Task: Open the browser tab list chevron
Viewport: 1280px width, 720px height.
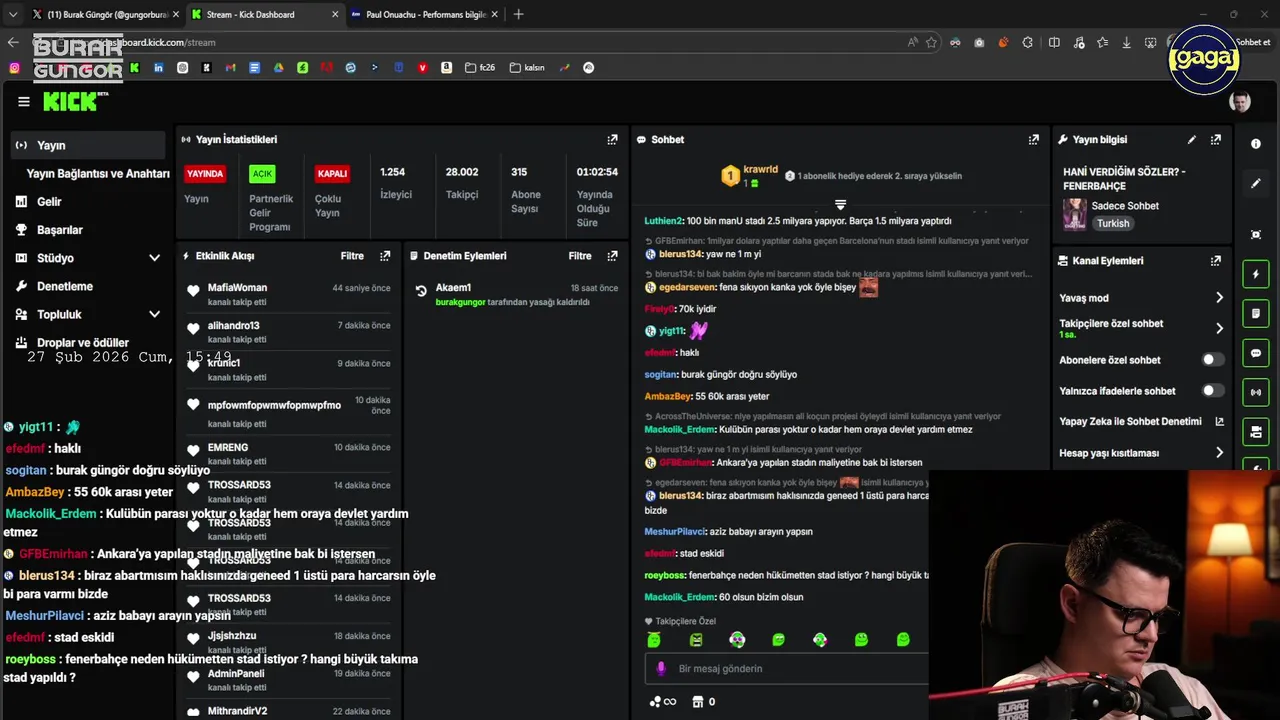Action: coord(13,15)
